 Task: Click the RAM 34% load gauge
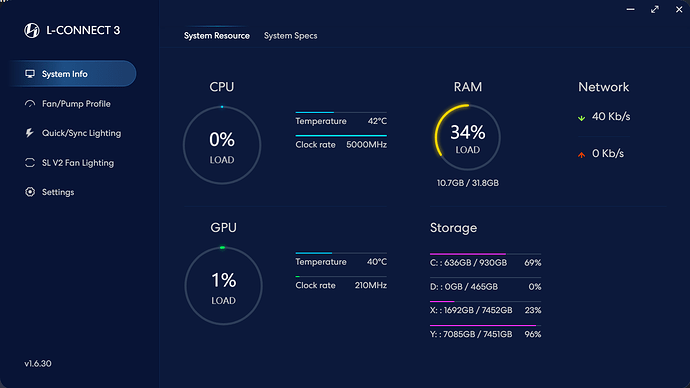coord(467,137)
